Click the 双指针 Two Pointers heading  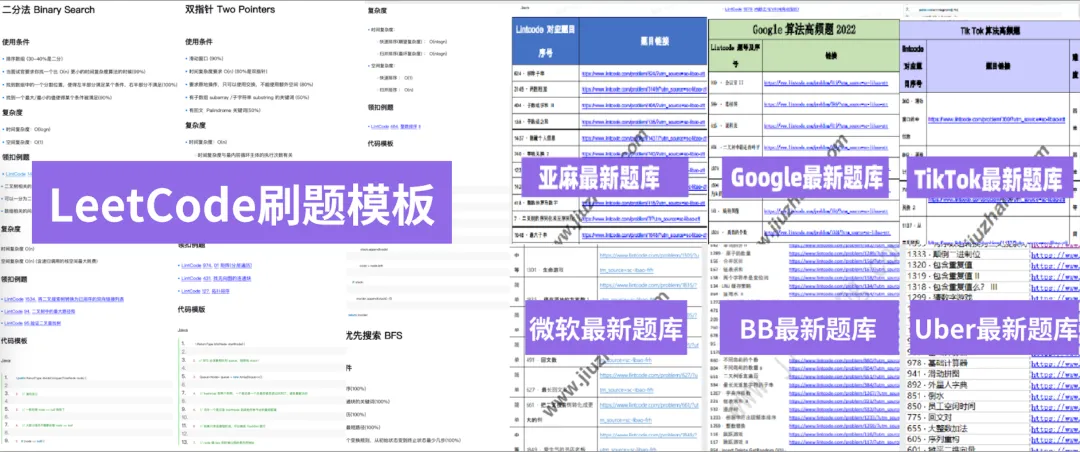click(x=230, y=10)
